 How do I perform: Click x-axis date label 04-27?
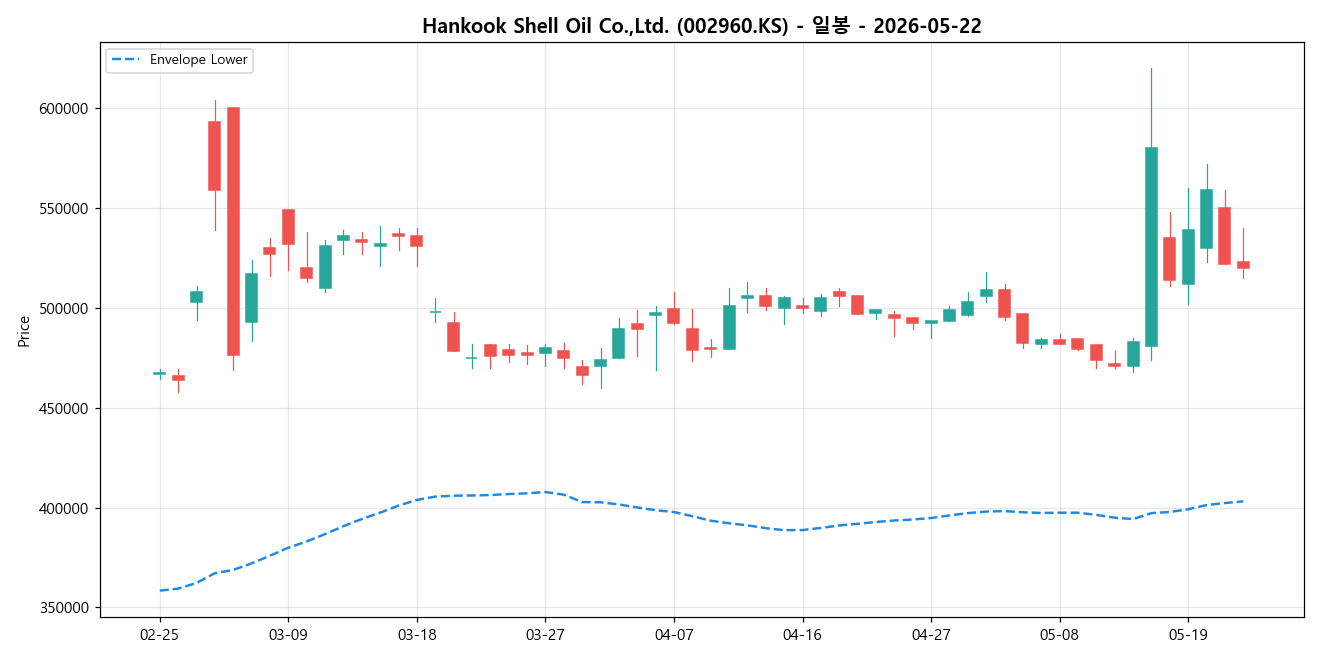coord(931,634)
